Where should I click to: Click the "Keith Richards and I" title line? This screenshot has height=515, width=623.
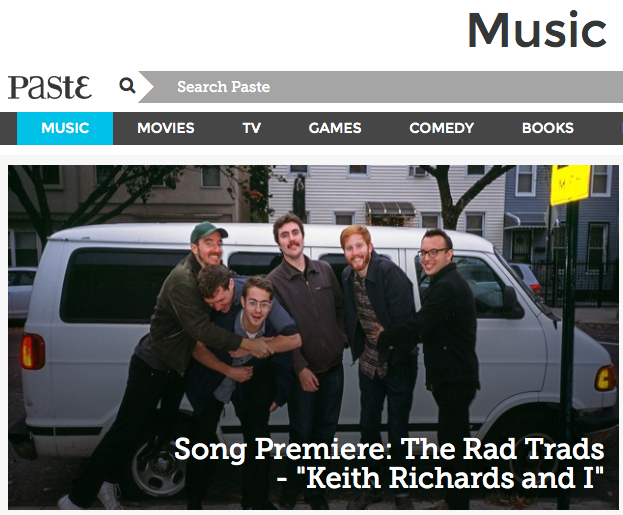(x=440, y=478)
